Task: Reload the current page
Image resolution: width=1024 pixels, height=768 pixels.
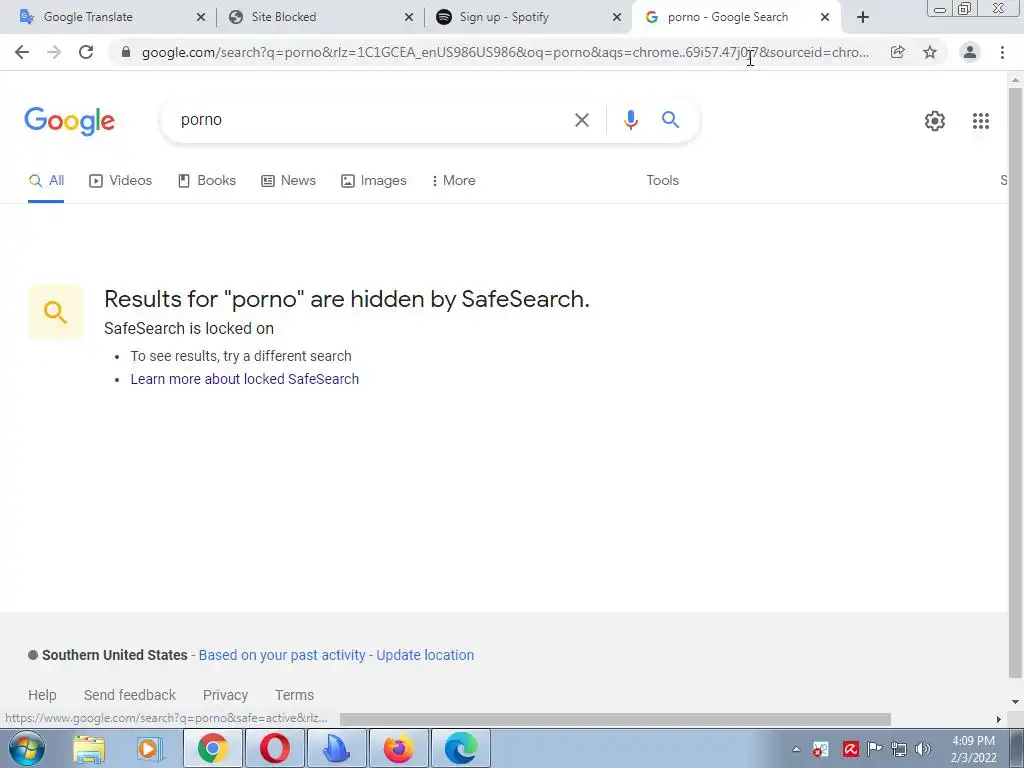Action: click(86, 52)
